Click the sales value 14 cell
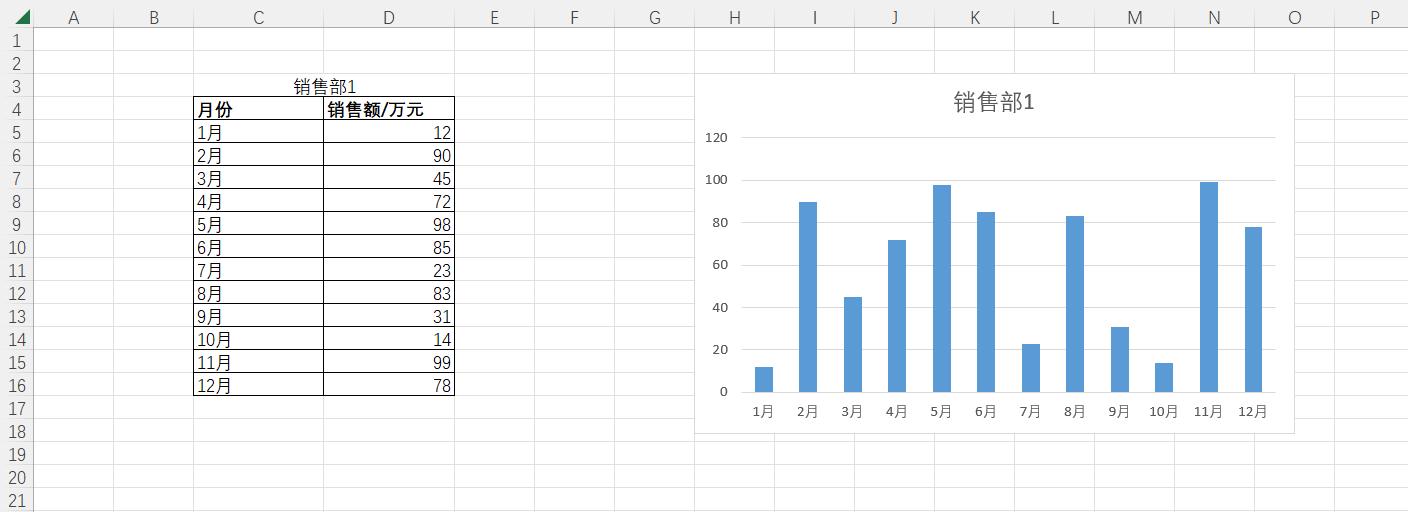This screenshot has width=1408, height=512. pos(388,339)
